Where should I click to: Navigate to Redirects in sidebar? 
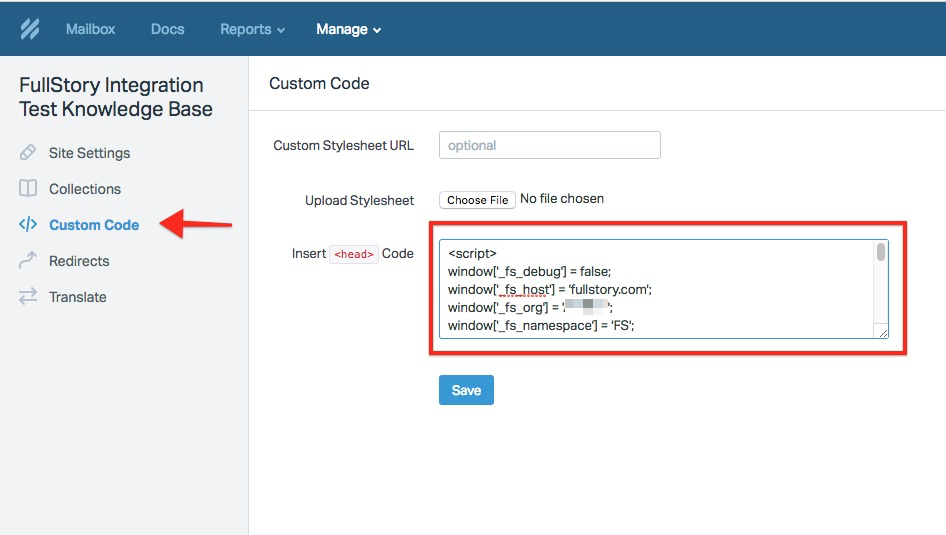click(x=79, y=261)
